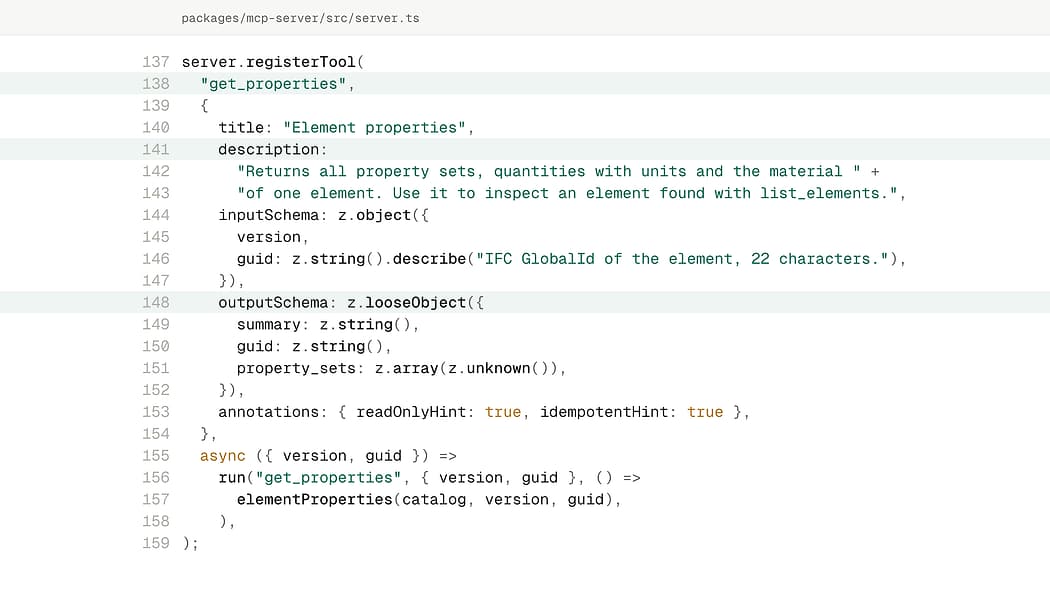Screen dimensions: 1050x591
Task: Click the version, entry on line 145
Action: pos(273,238)
